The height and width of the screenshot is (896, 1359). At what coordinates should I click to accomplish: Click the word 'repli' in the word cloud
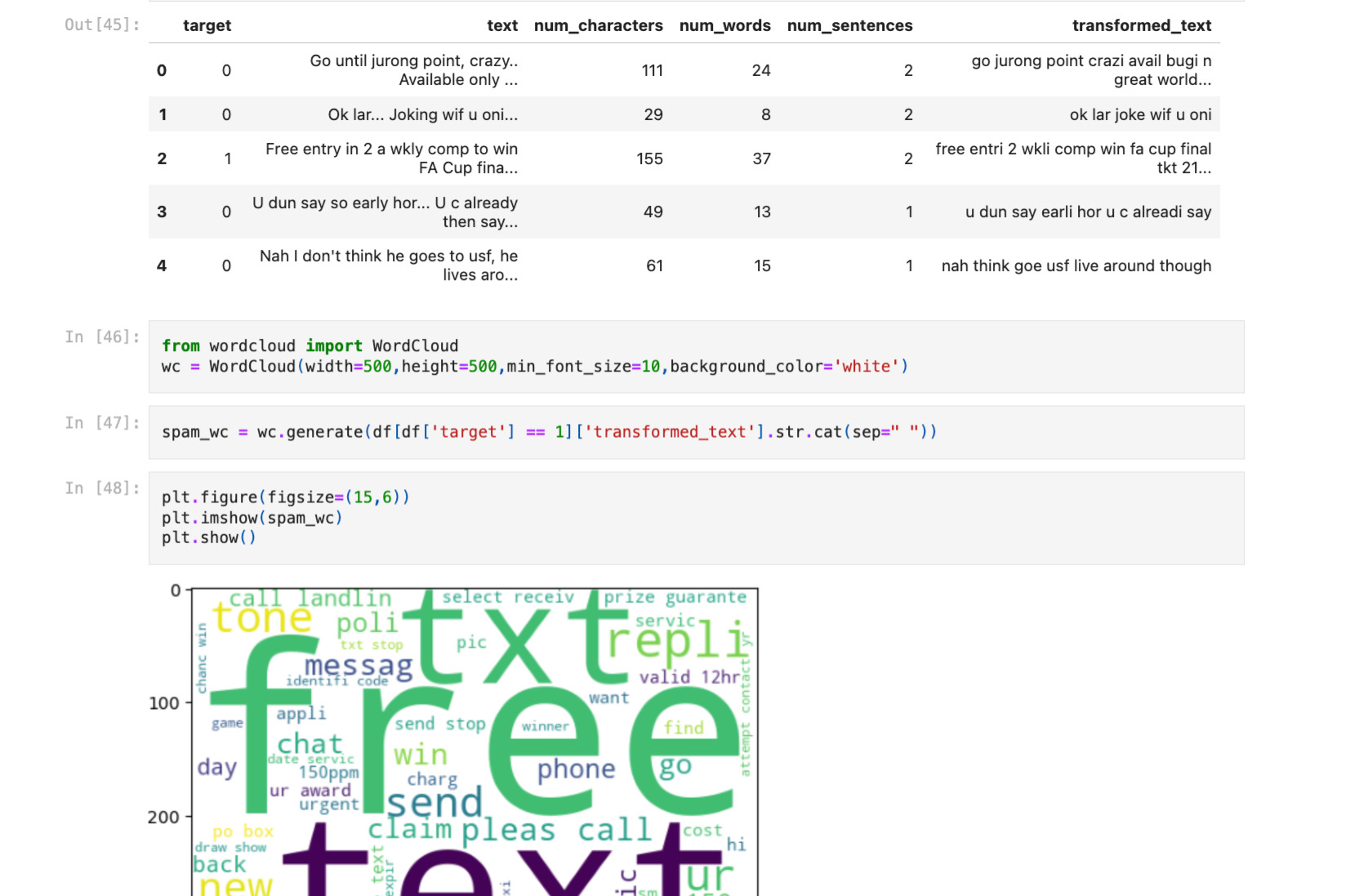(x=677, y=640)
